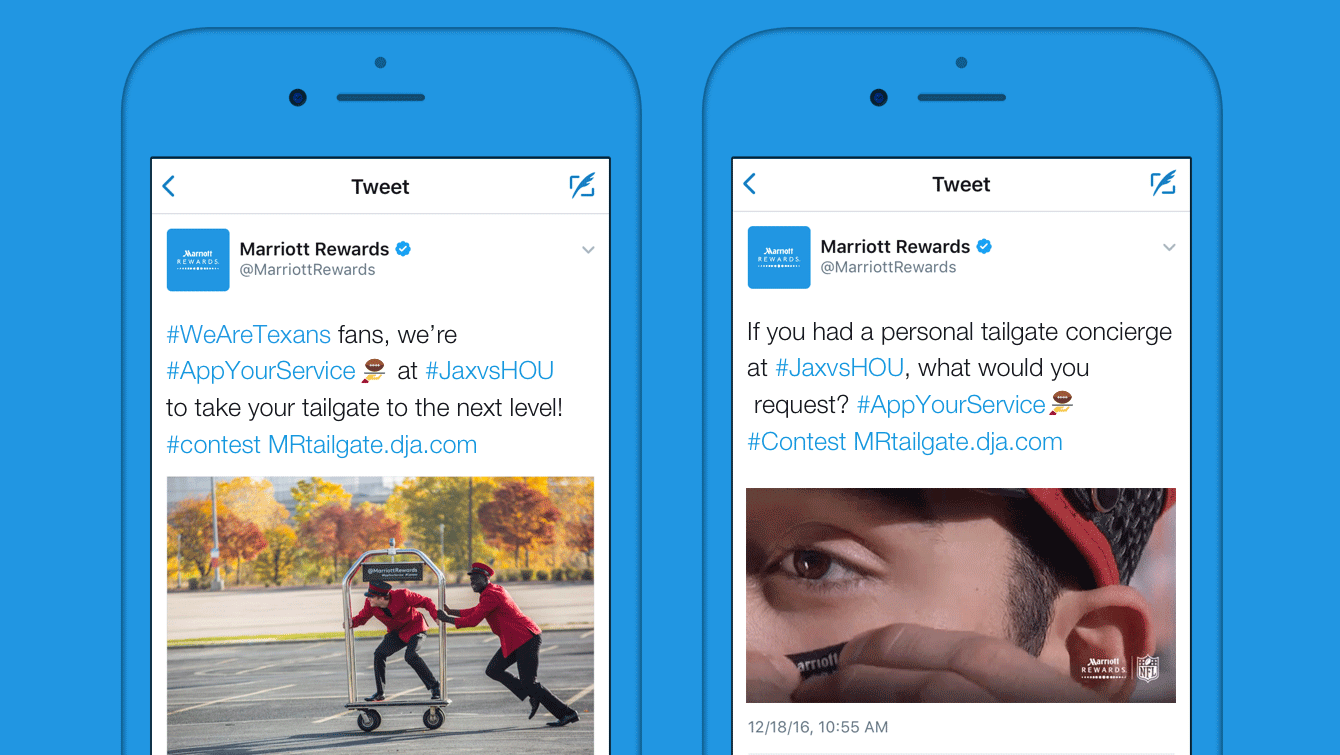This screenshot has width=1340, height=755.
Task: Expand tweet options chevron on right phone
Action: [x=1169, y=247]
